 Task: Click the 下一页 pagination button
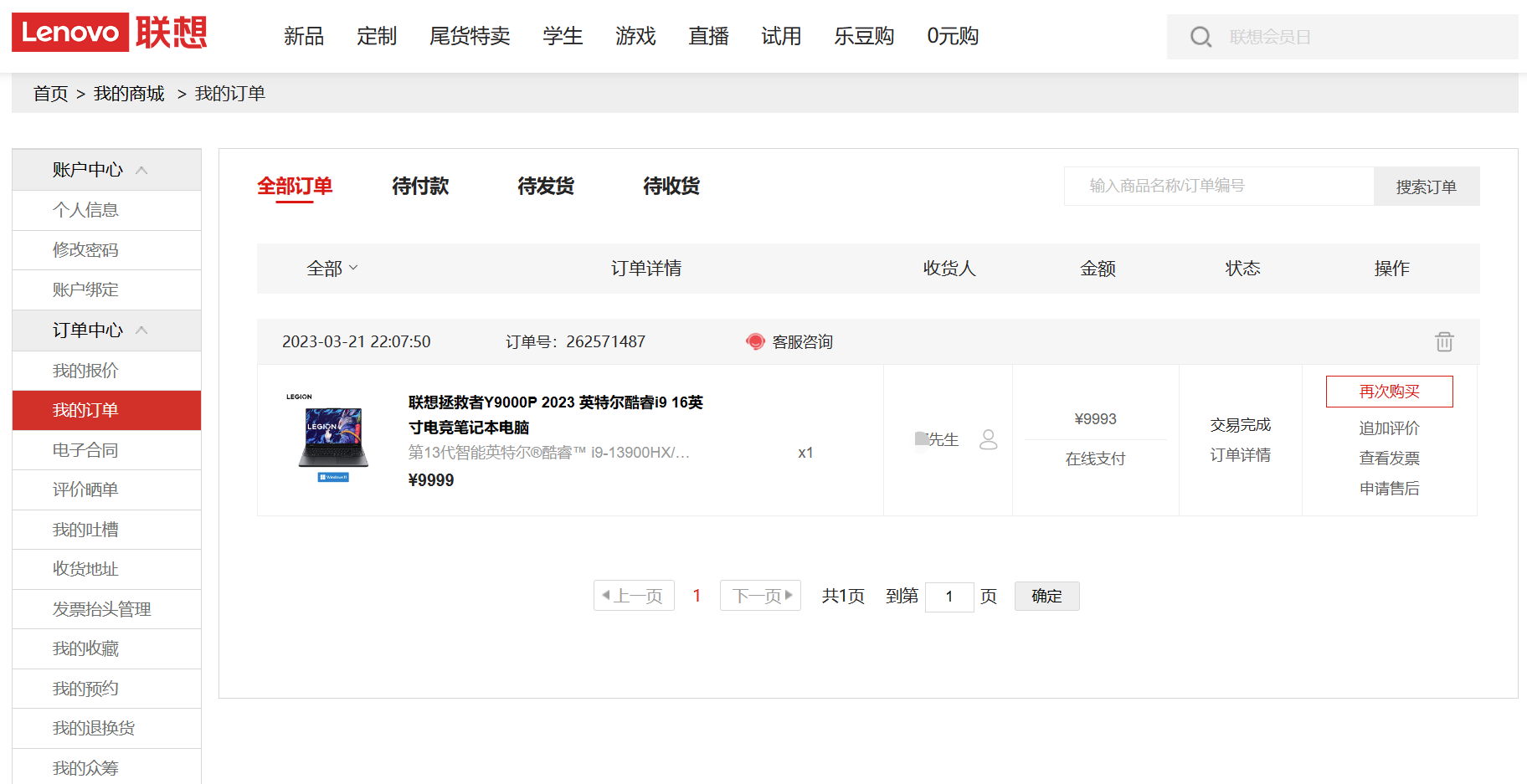coord(760,596)
